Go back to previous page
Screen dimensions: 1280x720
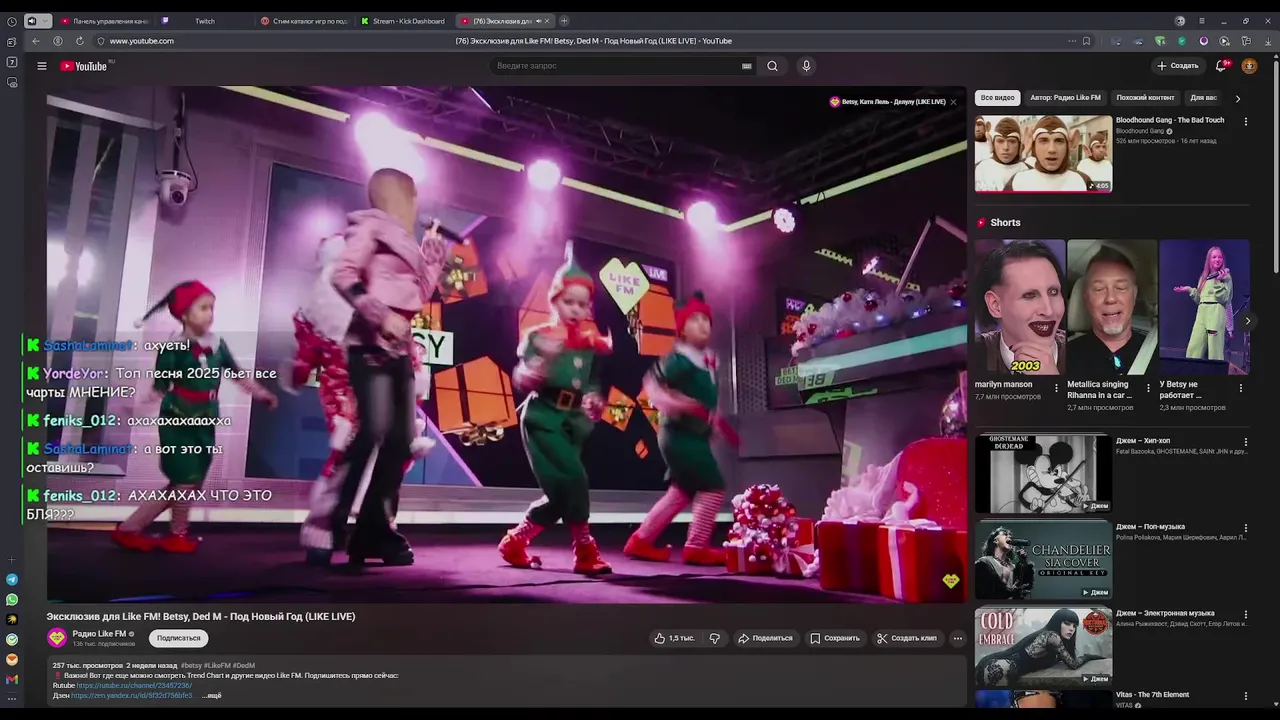coord(36,41)
